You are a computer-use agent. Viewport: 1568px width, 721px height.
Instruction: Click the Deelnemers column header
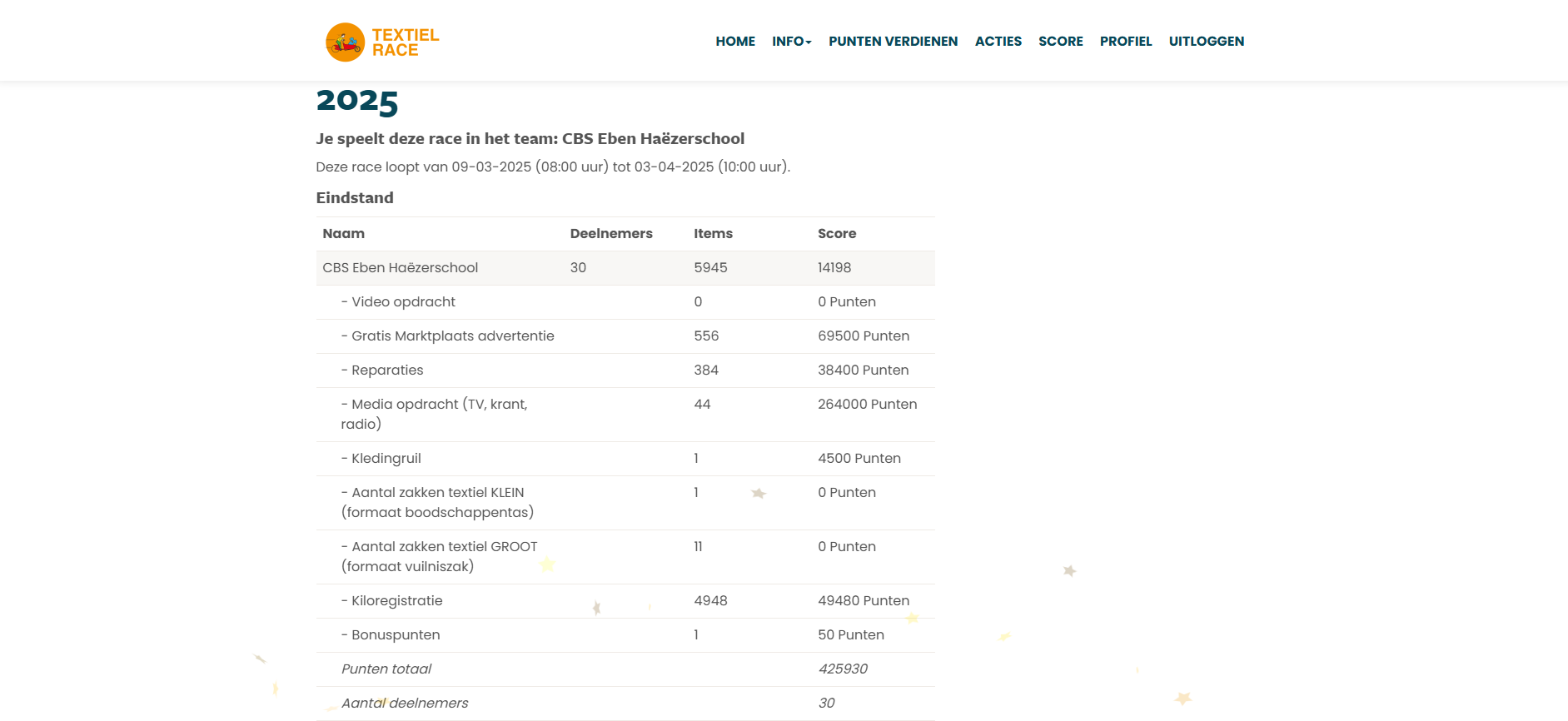point(611,234)
